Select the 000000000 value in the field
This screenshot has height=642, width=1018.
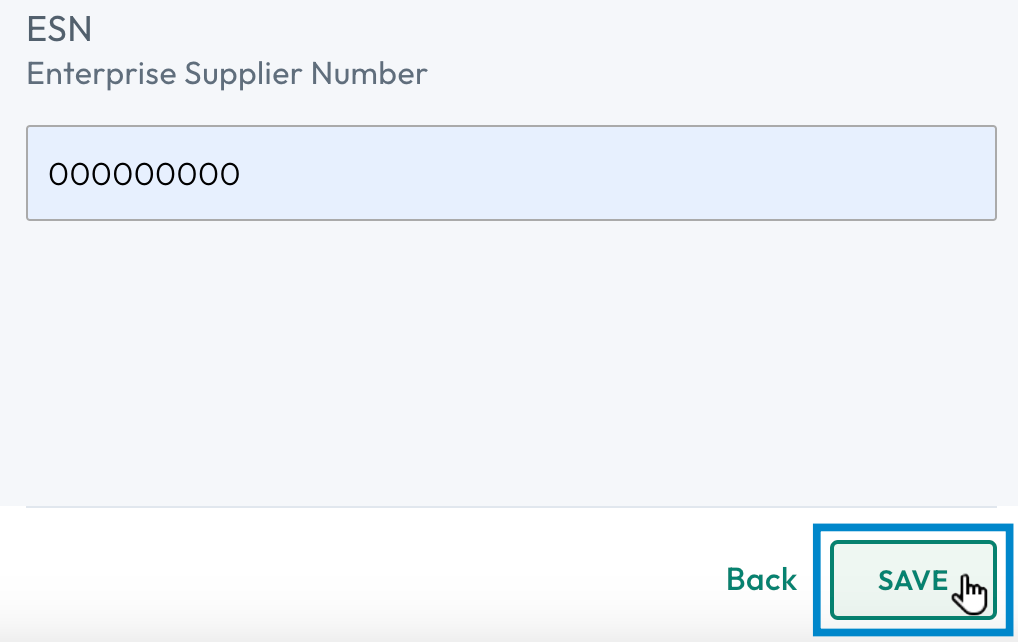(x=144, y=173)
